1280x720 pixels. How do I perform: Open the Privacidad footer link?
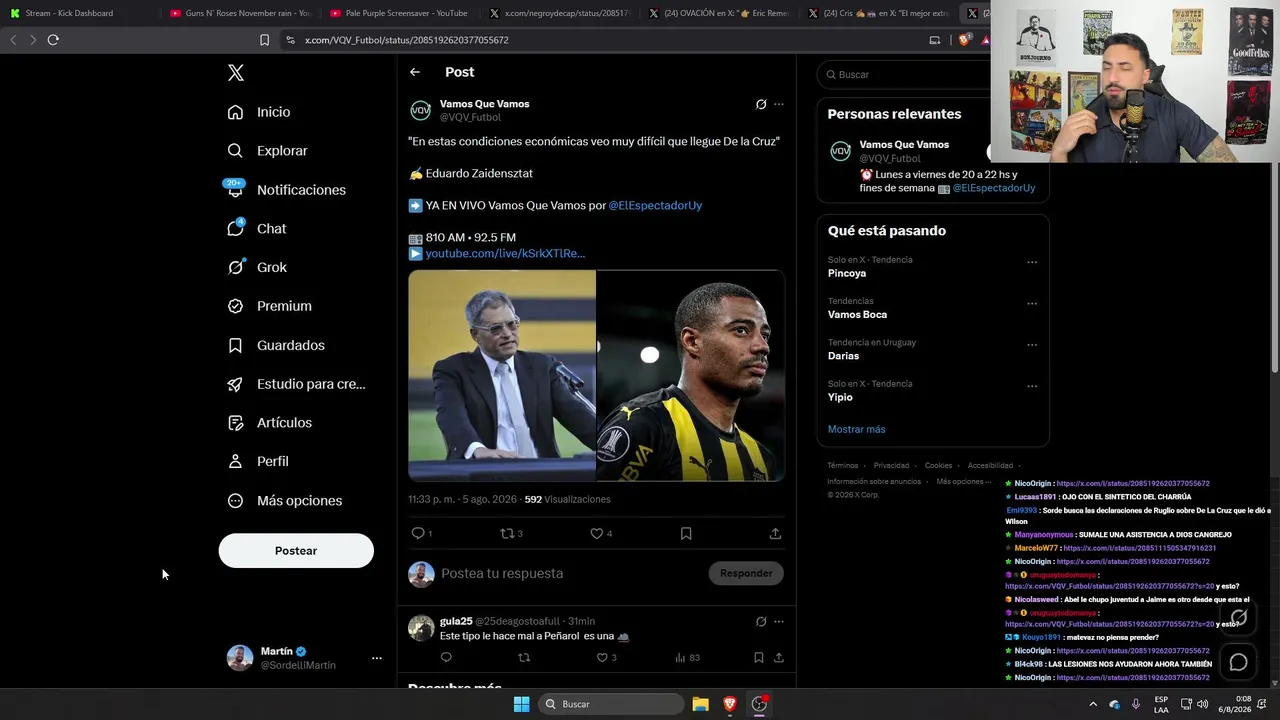click(x=891, y=466)
